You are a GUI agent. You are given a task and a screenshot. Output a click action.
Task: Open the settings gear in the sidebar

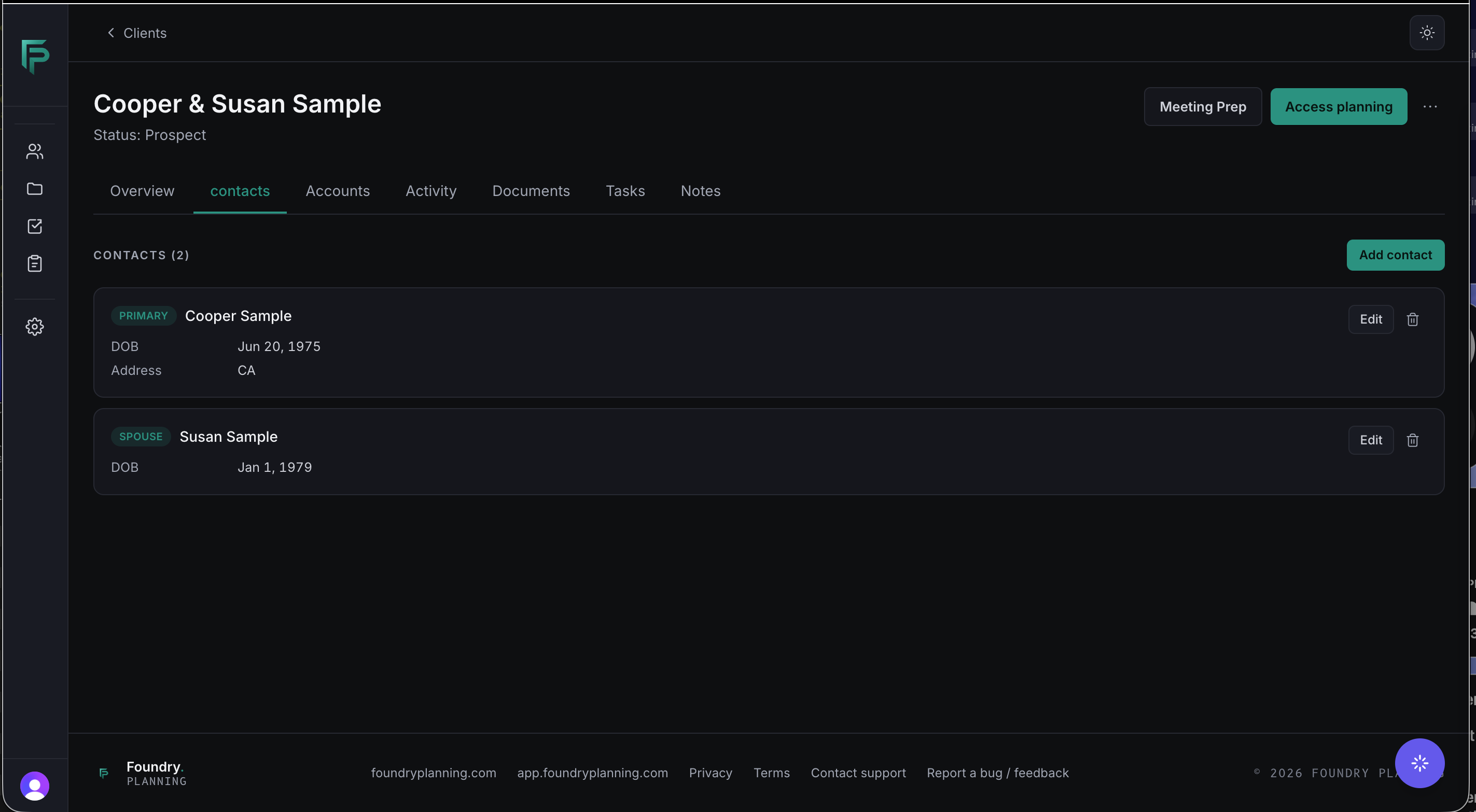34,327
